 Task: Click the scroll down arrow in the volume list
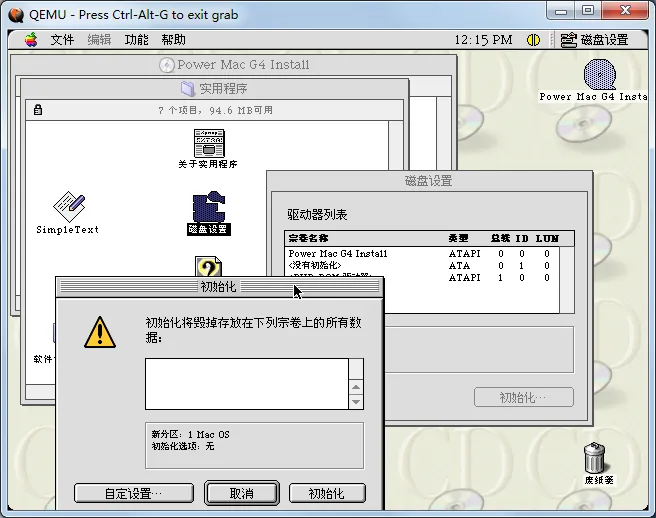tap(356, 402)
